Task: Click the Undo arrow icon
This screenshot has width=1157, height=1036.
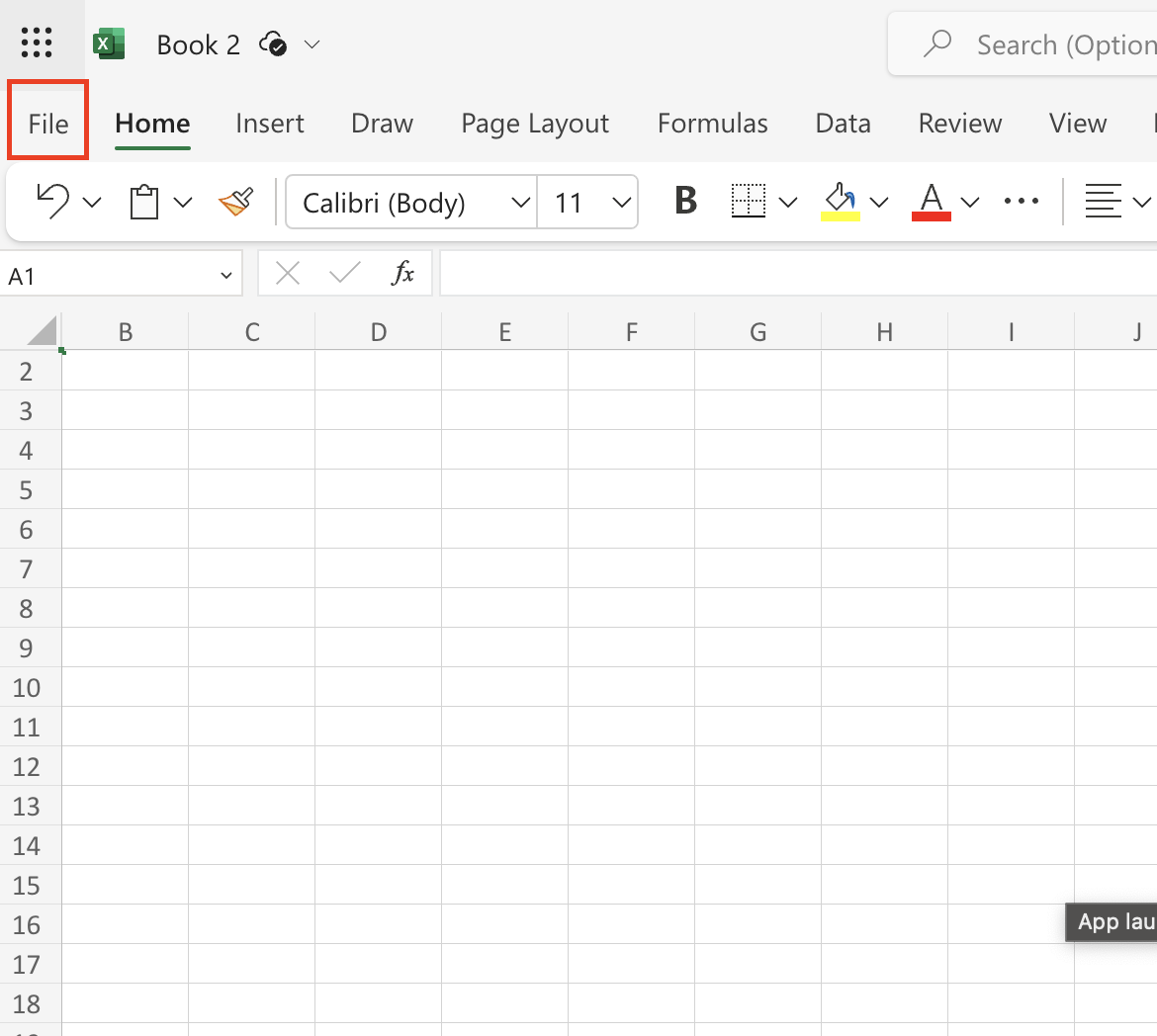Action: click(52, 202)
